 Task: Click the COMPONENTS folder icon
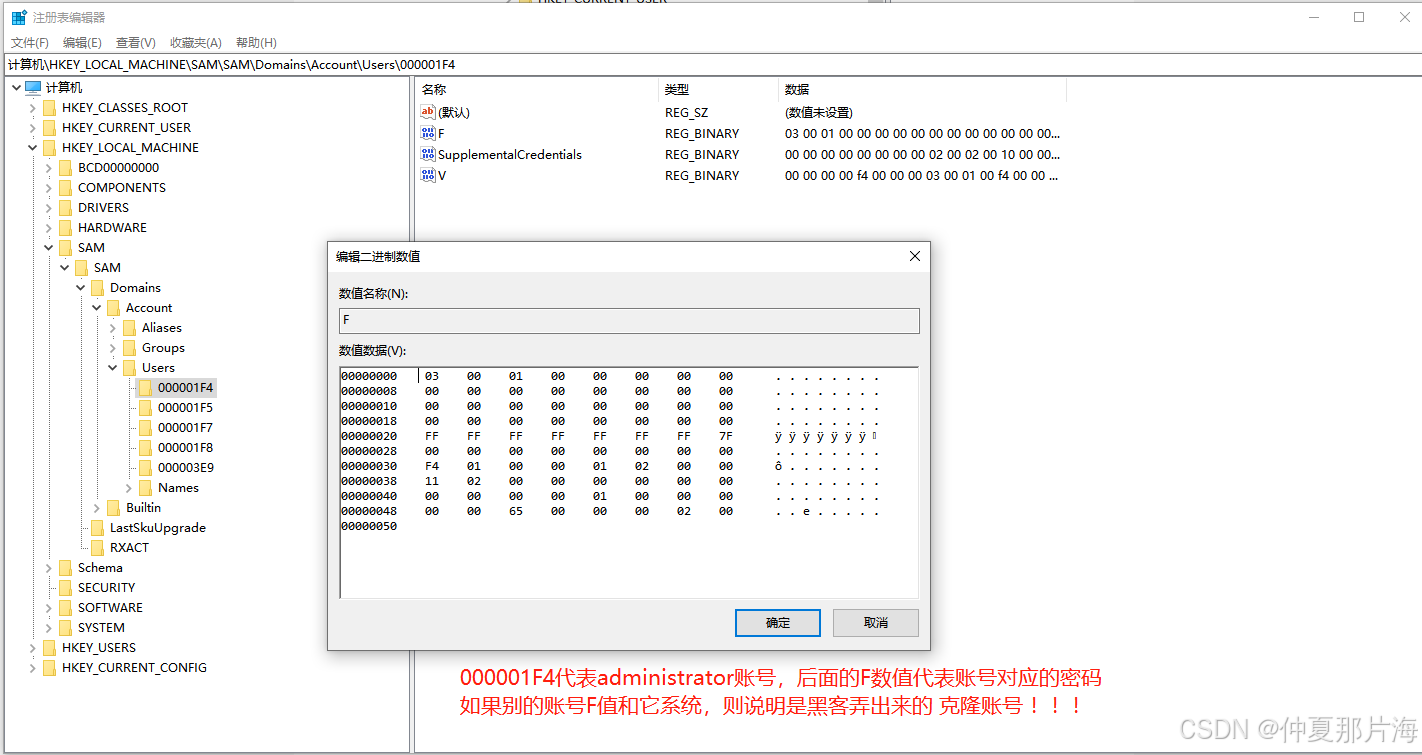pos(65,187)
